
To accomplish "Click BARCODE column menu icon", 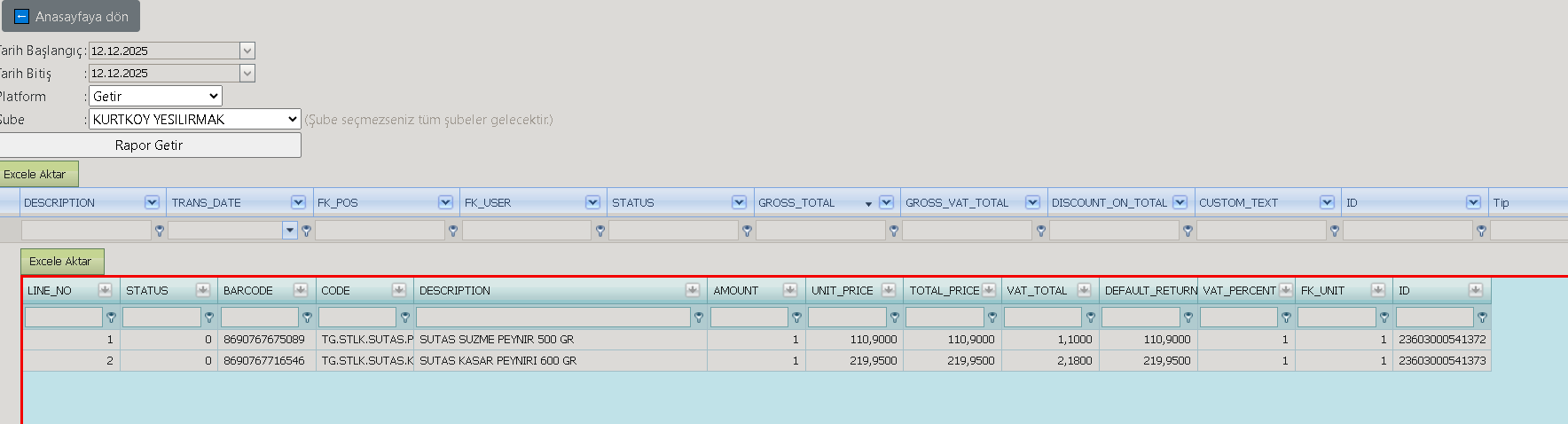I will tap(300, 290).
